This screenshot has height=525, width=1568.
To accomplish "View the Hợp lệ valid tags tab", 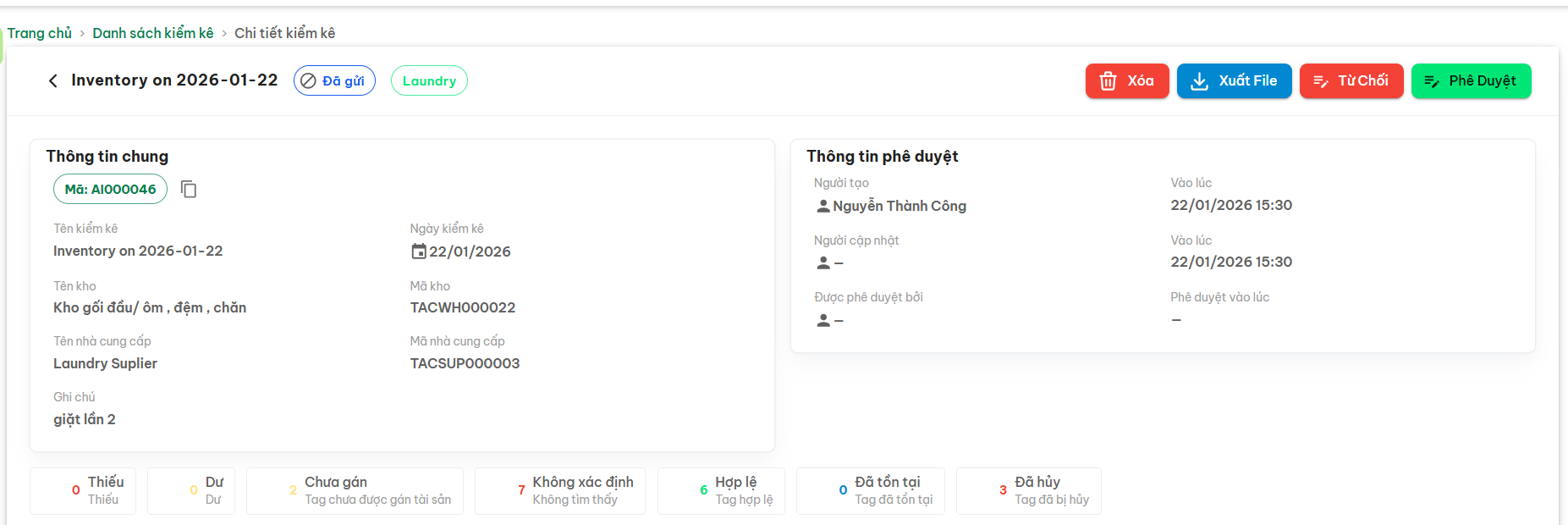I will pos(720,490).
